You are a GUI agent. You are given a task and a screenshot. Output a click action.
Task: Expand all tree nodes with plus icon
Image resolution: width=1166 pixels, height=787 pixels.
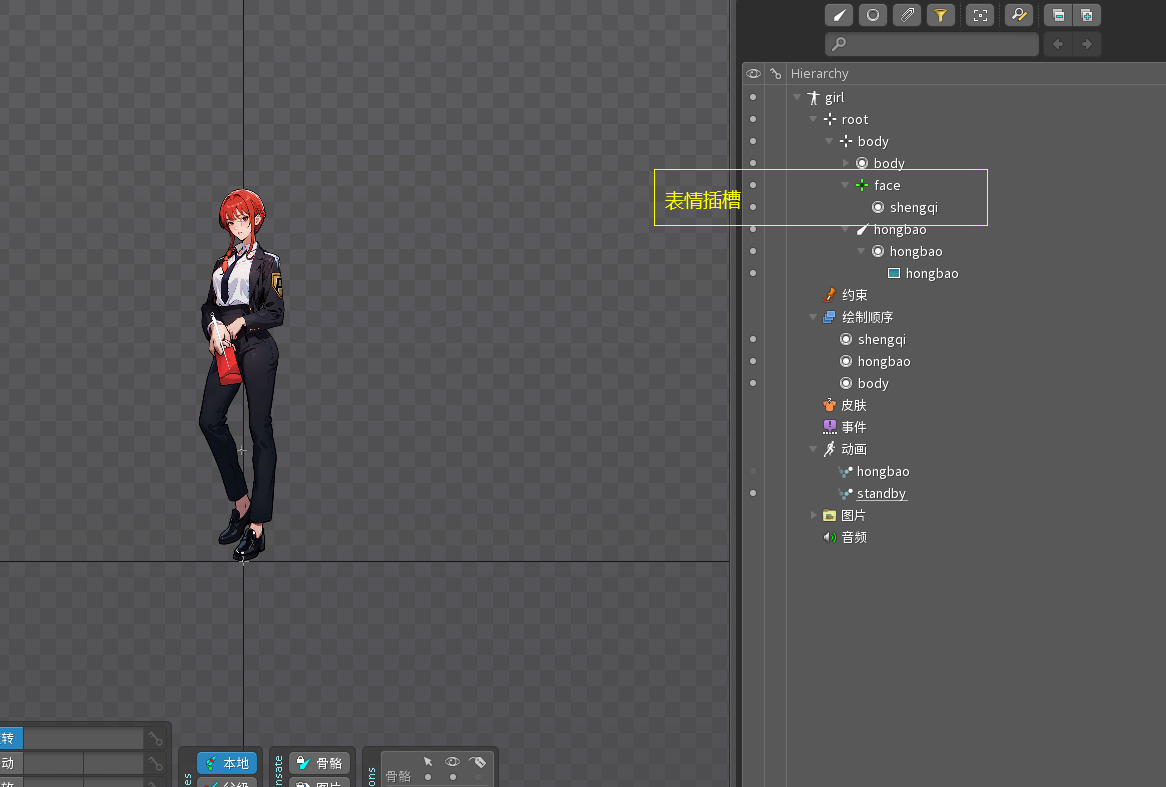(x=1086, y=15)
